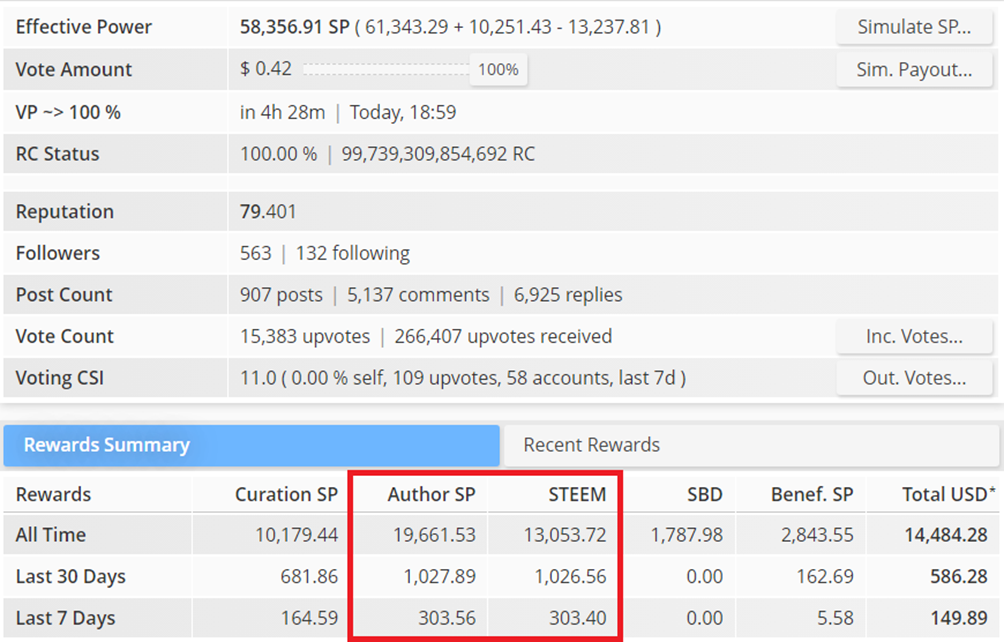Click the 266,407 upvotes received text

tap(503, 336)
